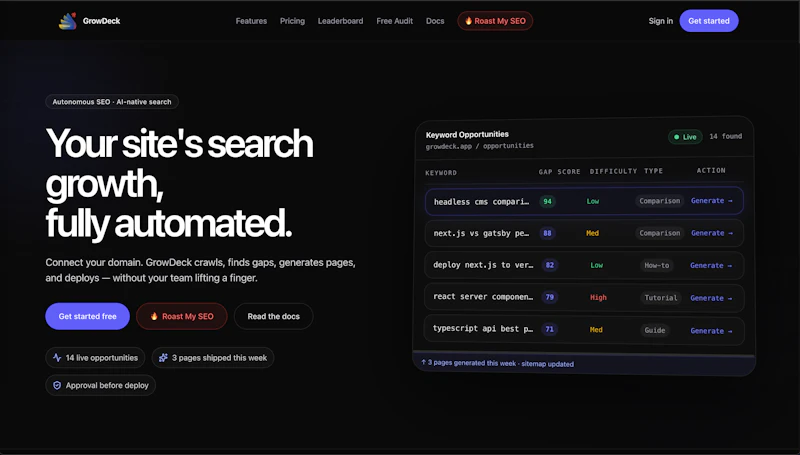Click the Sign in link
Viewport: 800px width, 455px height.
pos(661,21)
